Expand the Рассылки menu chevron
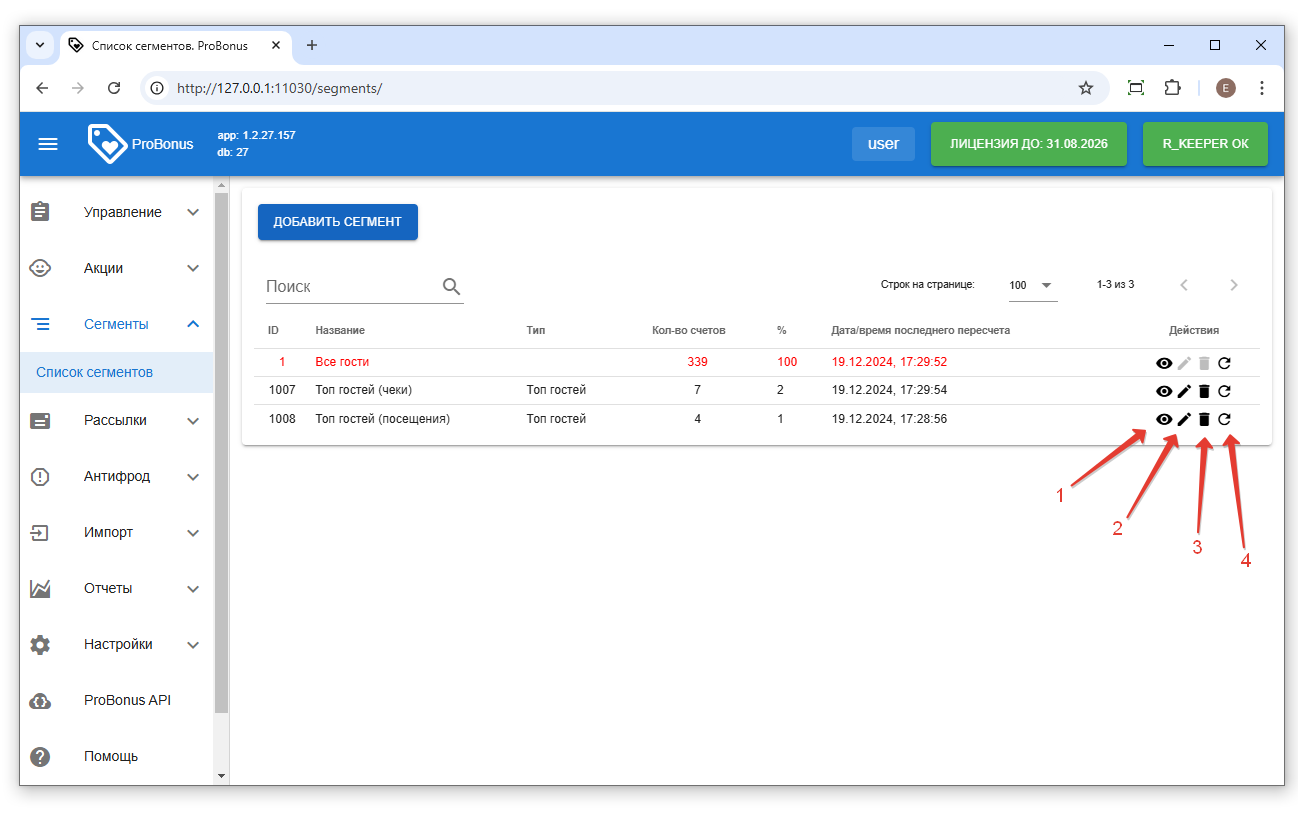Screen dimensions: 1298x813 point(194,420)
